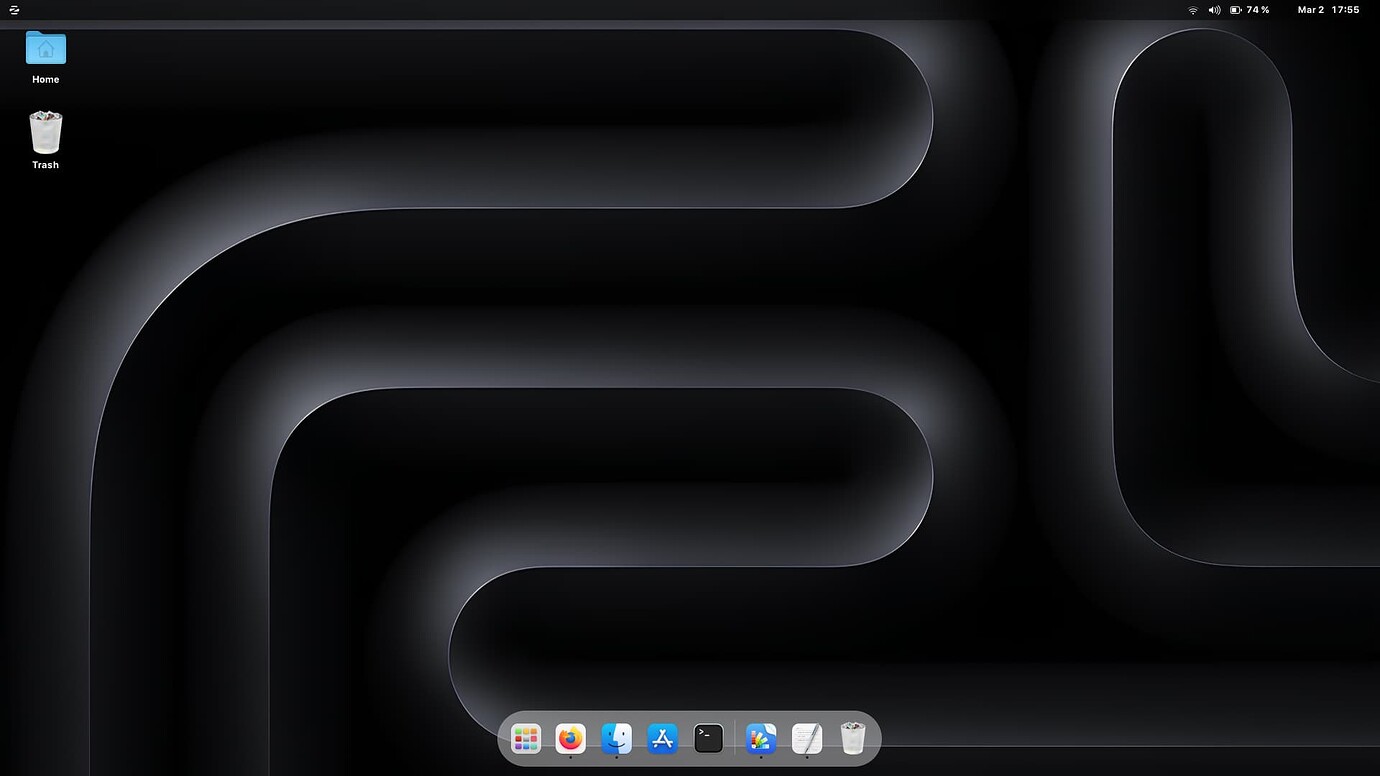This screenshot has height=776, width=1380.
Task: Open the text editor from the dock
Action: click(x=807, y=738)
